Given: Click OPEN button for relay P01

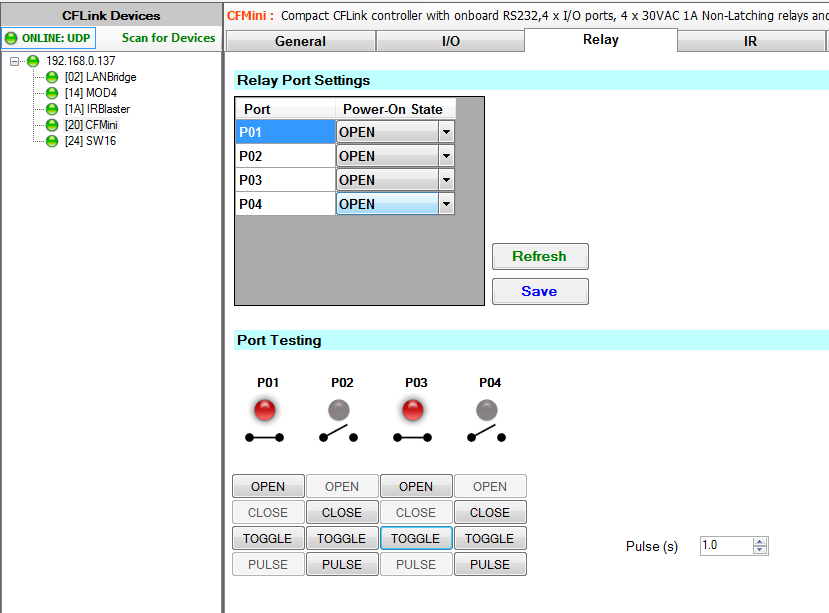Looking at the screenshot, I should pyautogui.click(x=269, y=486).
